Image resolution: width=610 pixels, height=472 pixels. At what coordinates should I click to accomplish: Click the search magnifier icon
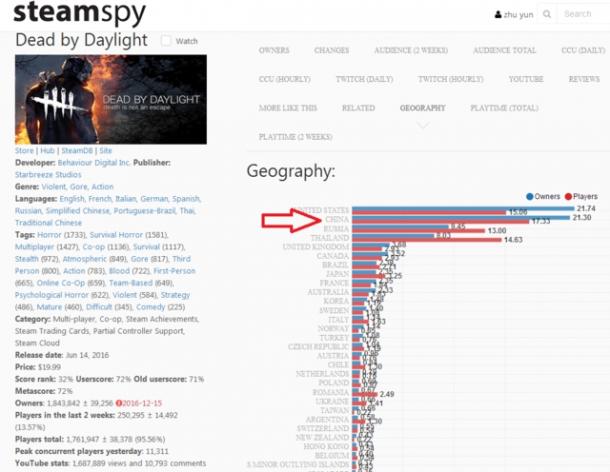(547, 14)
